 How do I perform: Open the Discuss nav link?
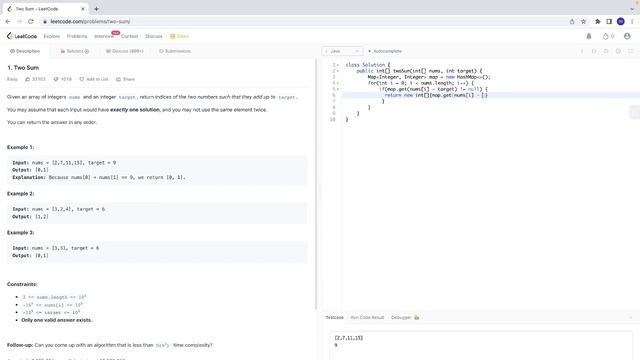[x=154, y=36]
